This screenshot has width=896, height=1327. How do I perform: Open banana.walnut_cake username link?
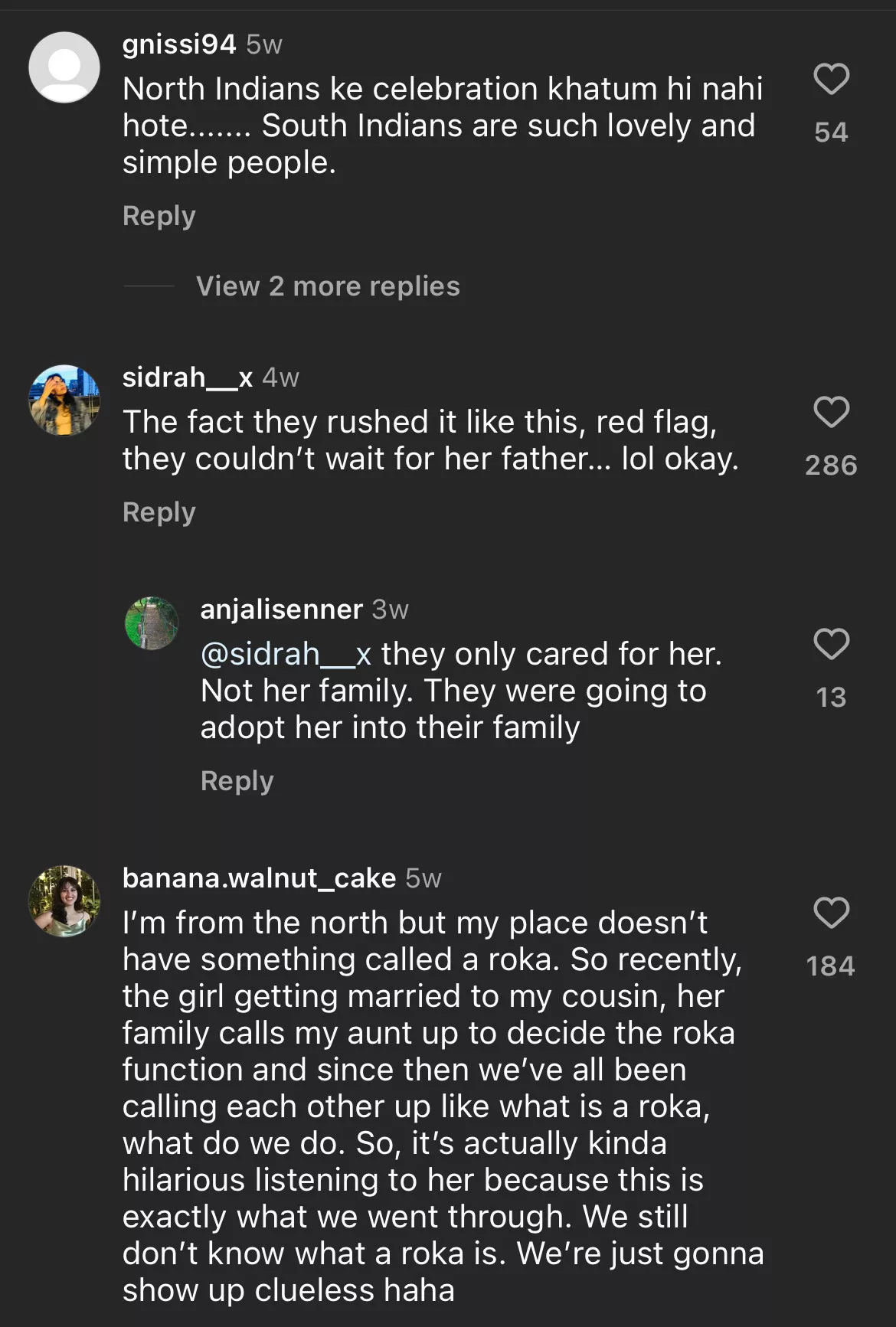(259, 878)
